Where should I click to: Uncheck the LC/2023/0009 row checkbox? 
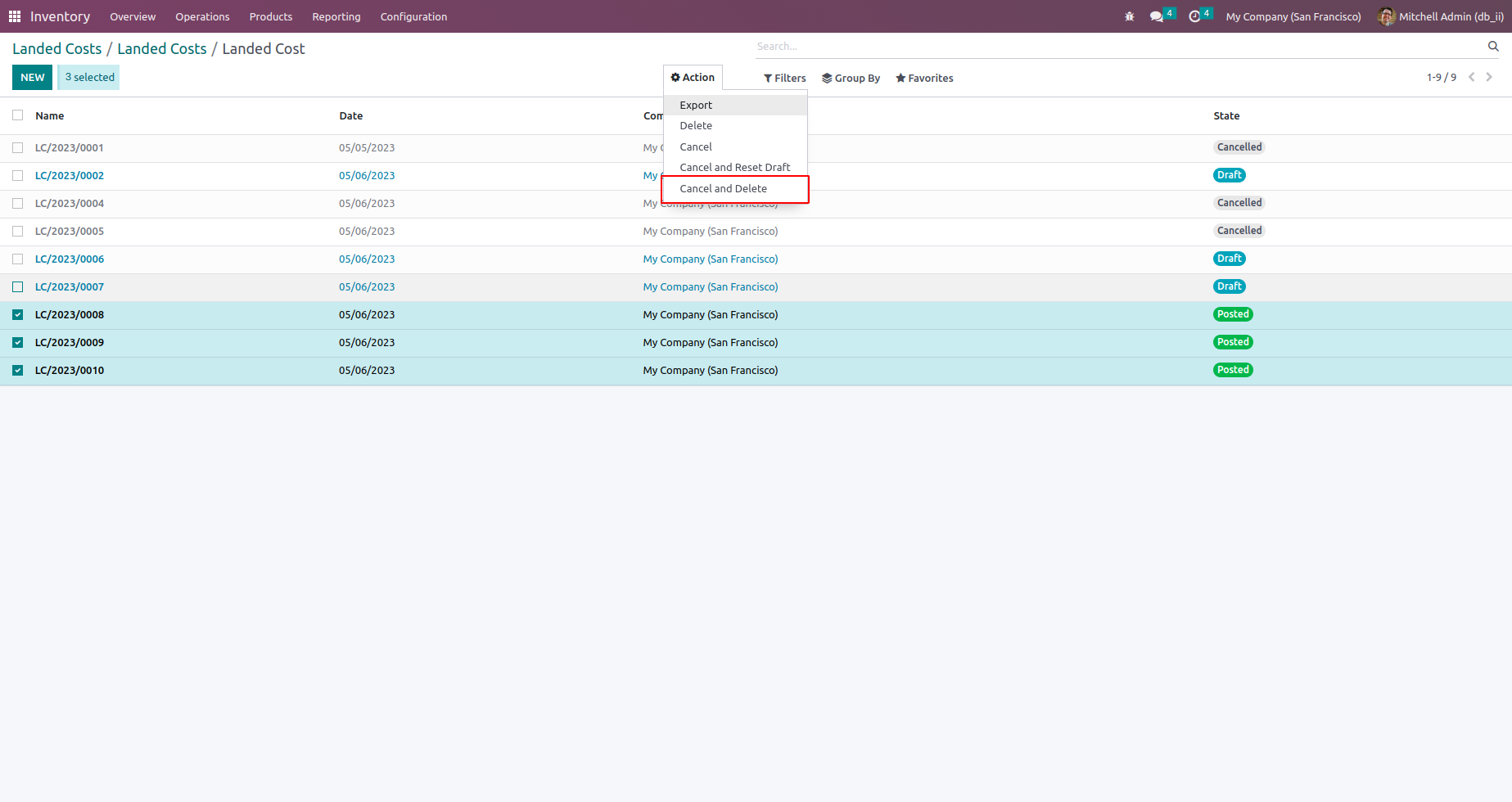point(18,343)
